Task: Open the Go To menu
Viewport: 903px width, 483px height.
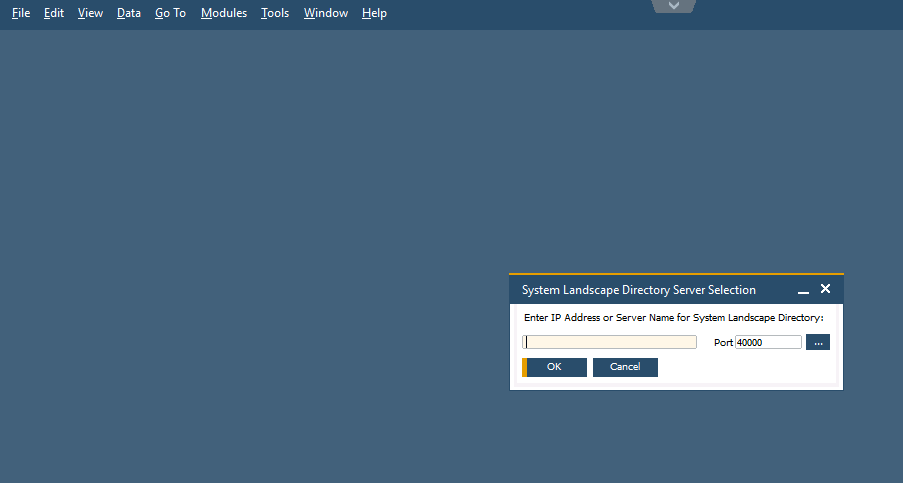Action: (170, 13)
